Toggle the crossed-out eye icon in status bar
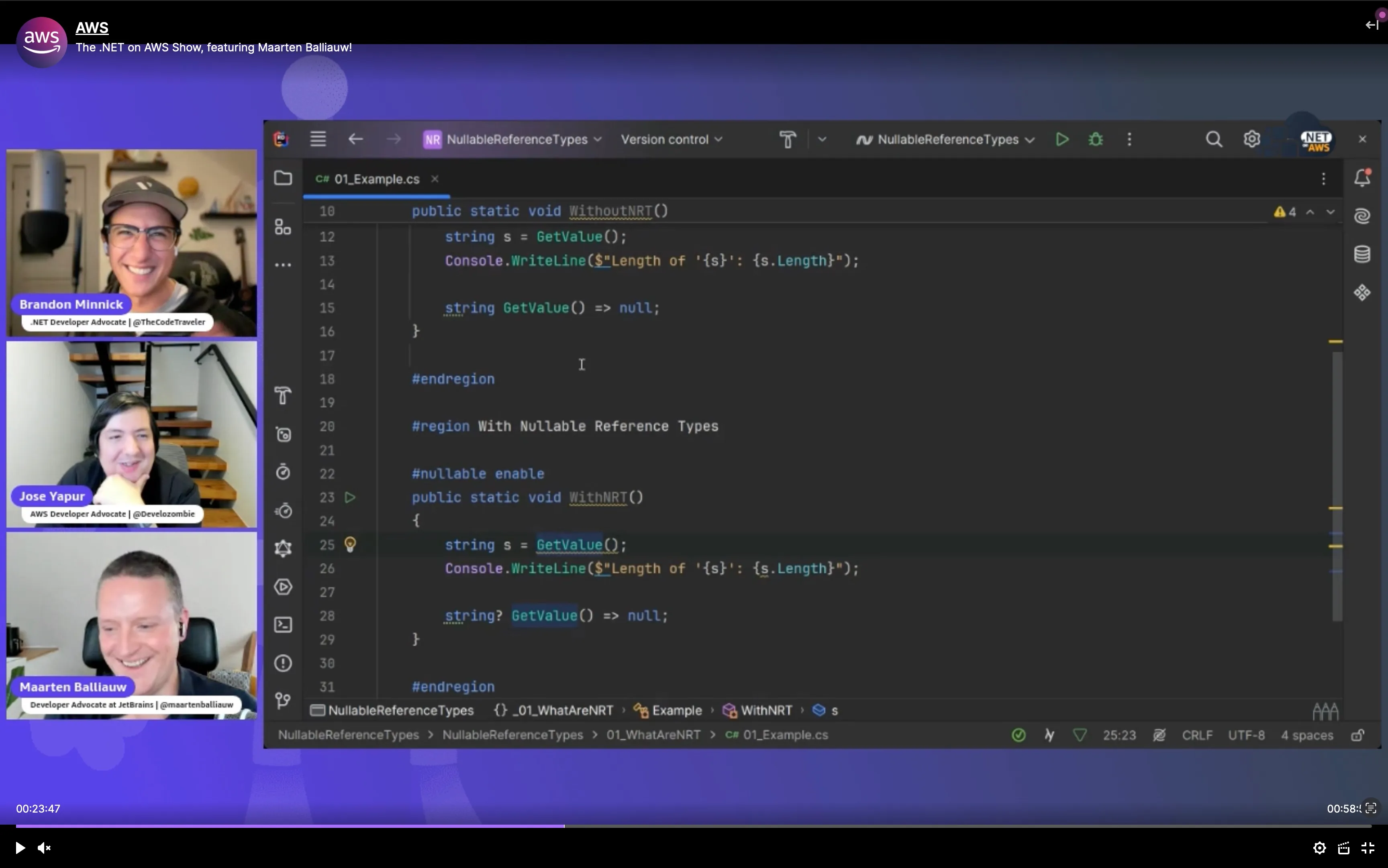Viewport: 1388px width, 868px height. point(1159,735)
